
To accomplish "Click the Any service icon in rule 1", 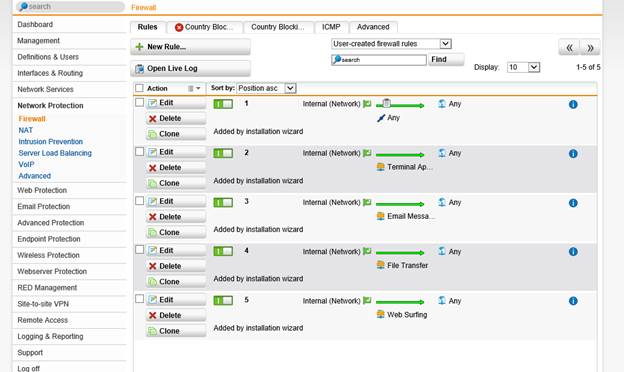I will 381,118.
